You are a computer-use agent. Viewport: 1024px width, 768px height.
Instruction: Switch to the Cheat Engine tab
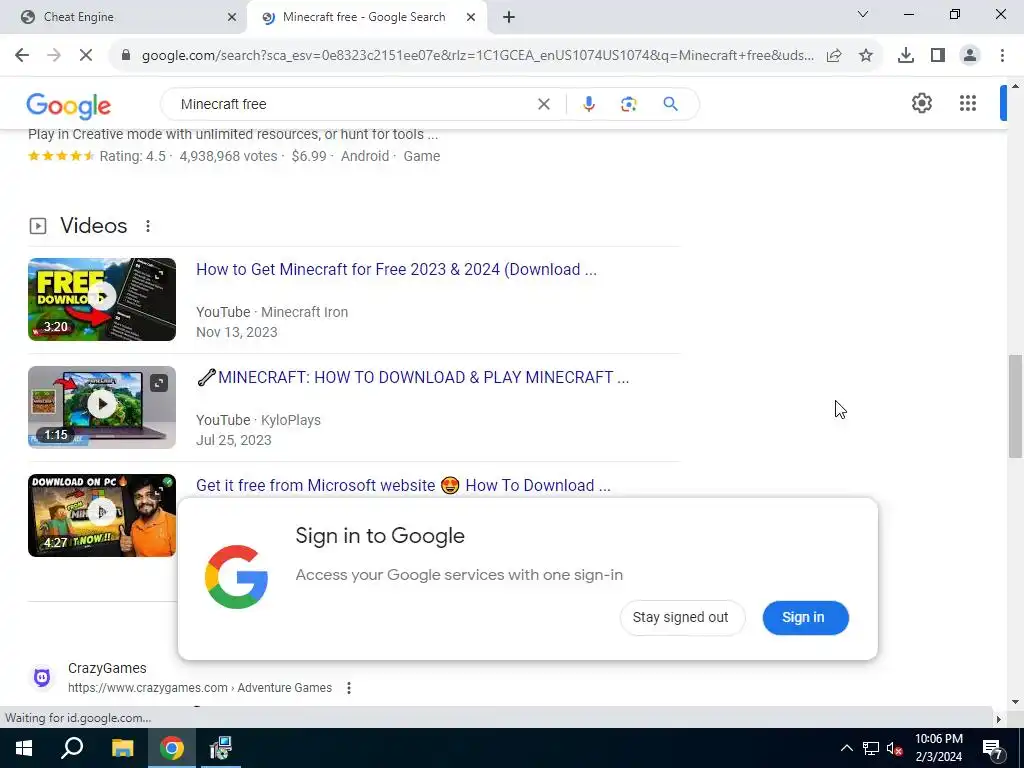pyautogui.click(x=123, y=17)
